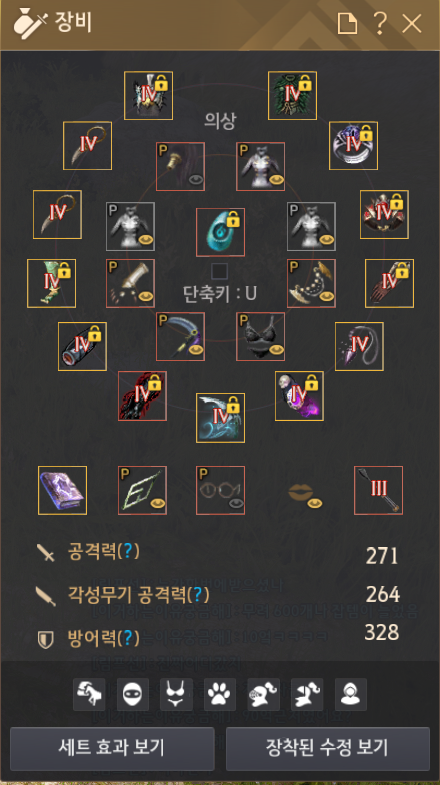Click the masked face icon in bottom row
440x785 pixels.
133,694
